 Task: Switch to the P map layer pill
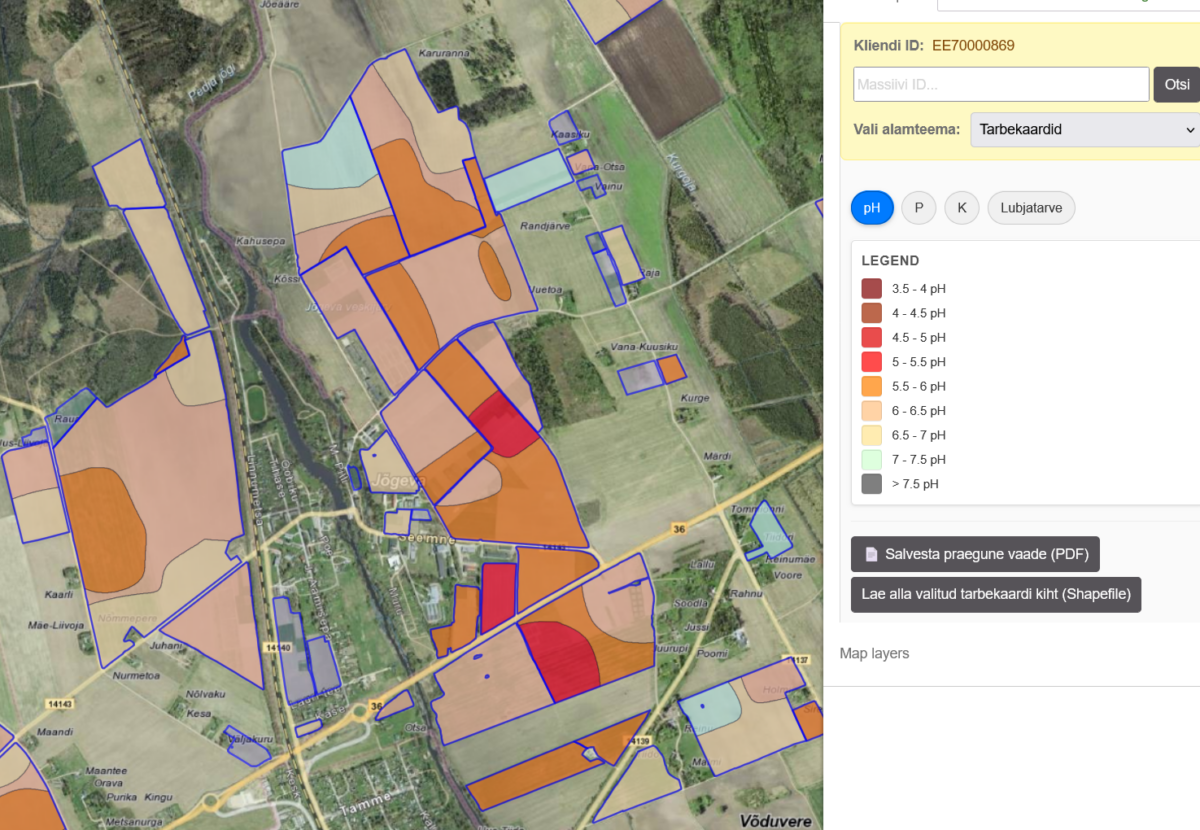coord(918,208)
